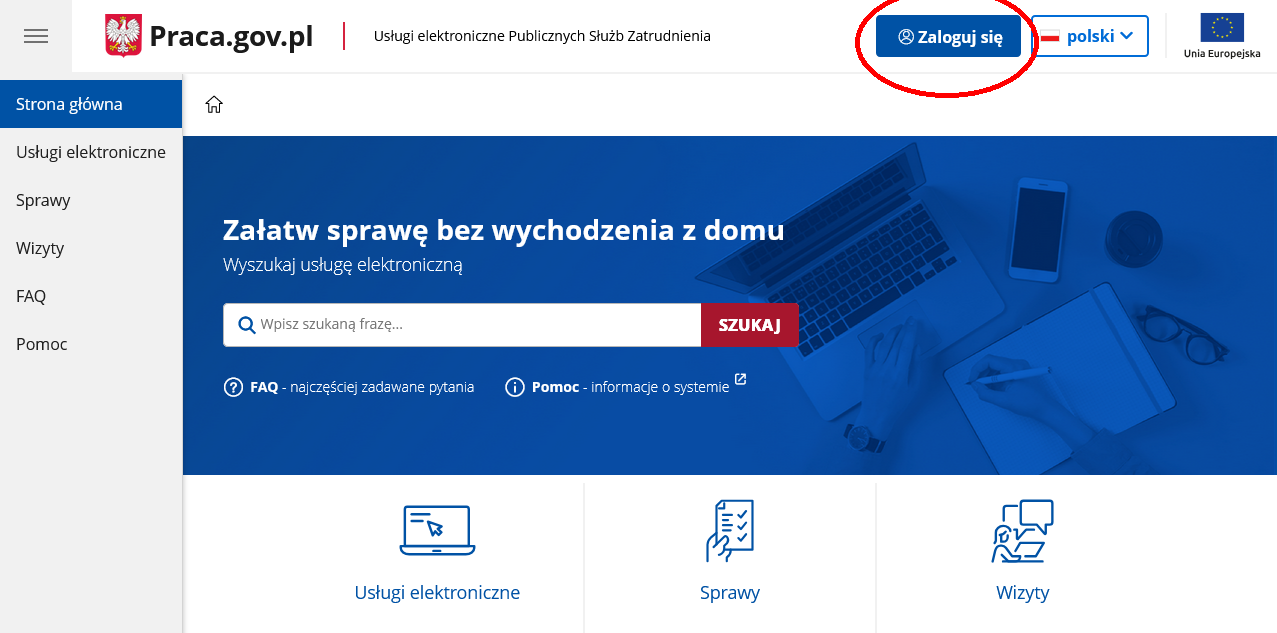Open Usługi elektroniczne in the sidebar
The height and width of the screenshot is (633, 1277).
pyautogui.click(x=90, y=152)
